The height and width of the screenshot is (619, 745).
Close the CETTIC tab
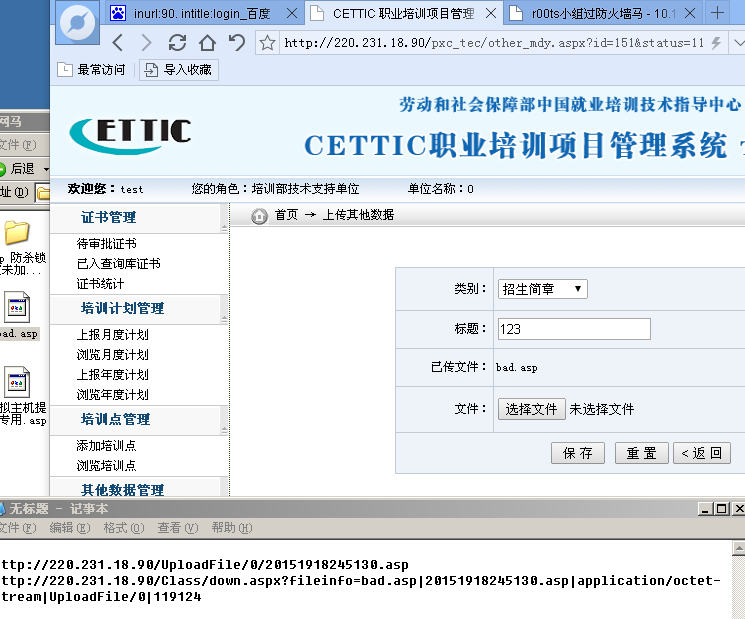[491, 13]
